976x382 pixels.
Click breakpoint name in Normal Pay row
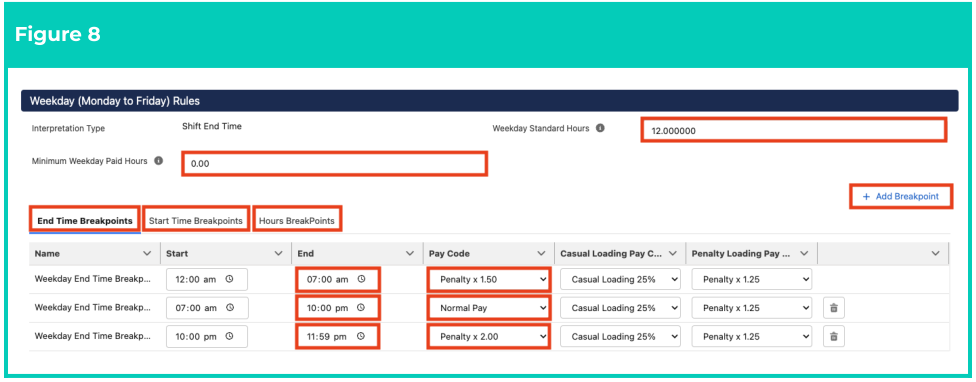93,307
